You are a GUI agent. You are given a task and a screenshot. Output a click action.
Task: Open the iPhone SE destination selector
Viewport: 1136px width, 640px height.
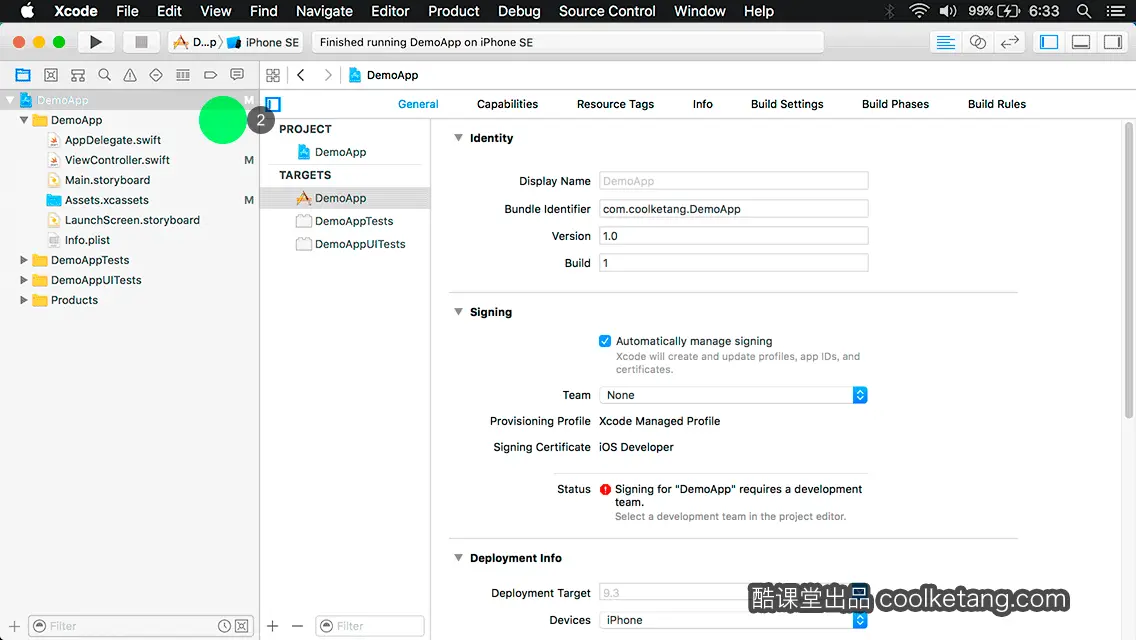pos(263,42)
